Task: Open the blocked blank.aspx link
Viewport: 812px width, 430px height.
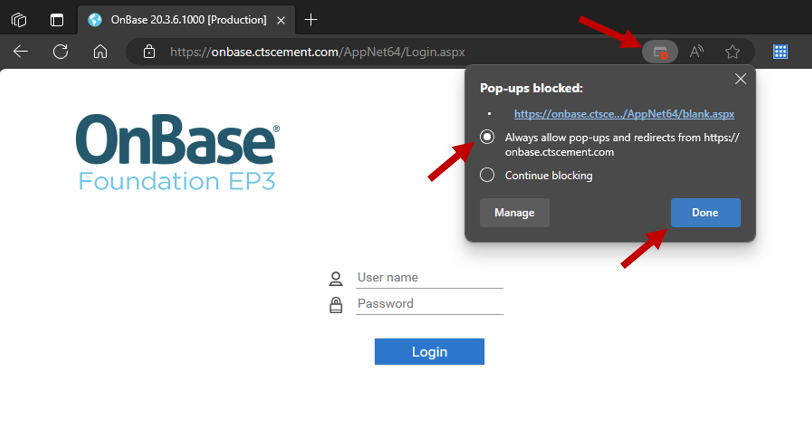Action: 624,114
